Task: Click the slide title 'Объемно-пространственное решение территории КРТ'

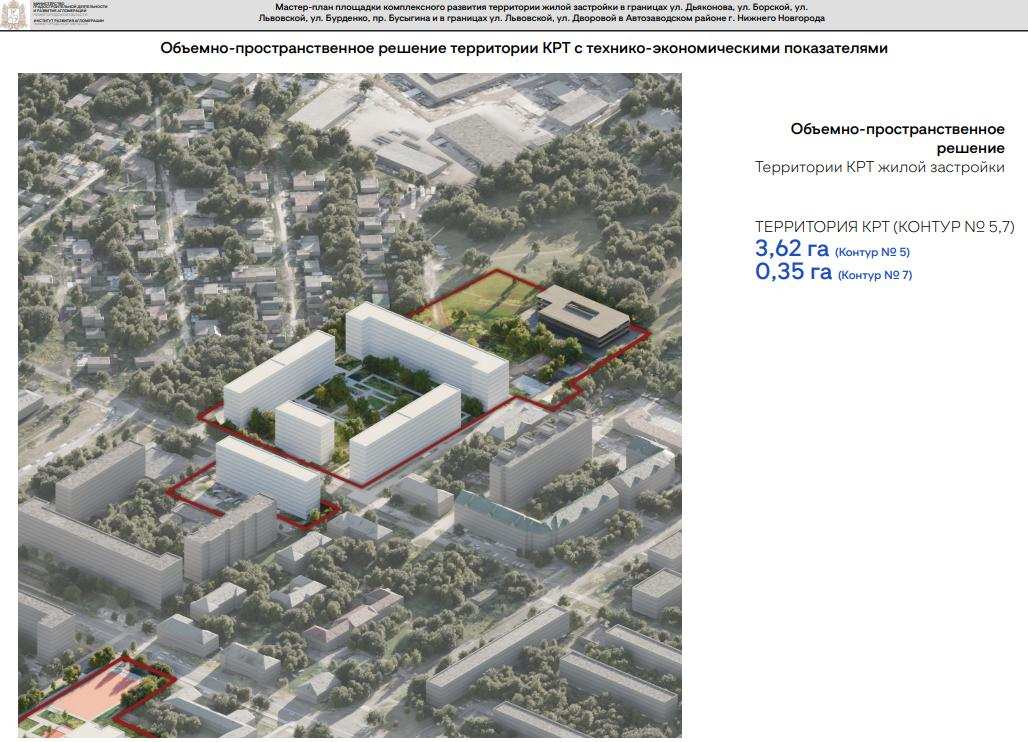Action: point(524,48)
